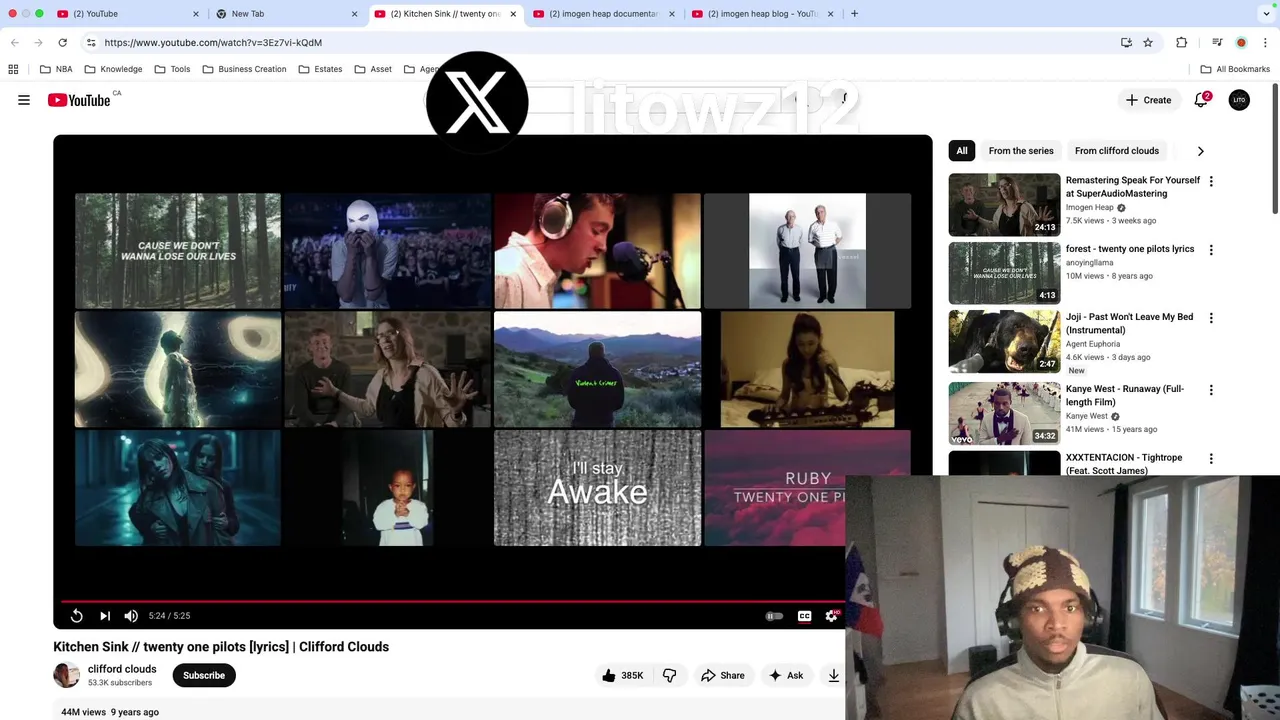Go back with browser back arrow

click(x=15, y=43)
